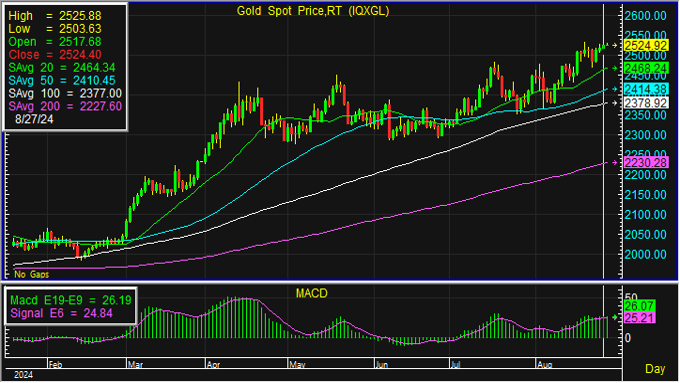This screenshot has width=680, height=383.
Task: Click the Feb label on time axis
Action: pos(55,365)
